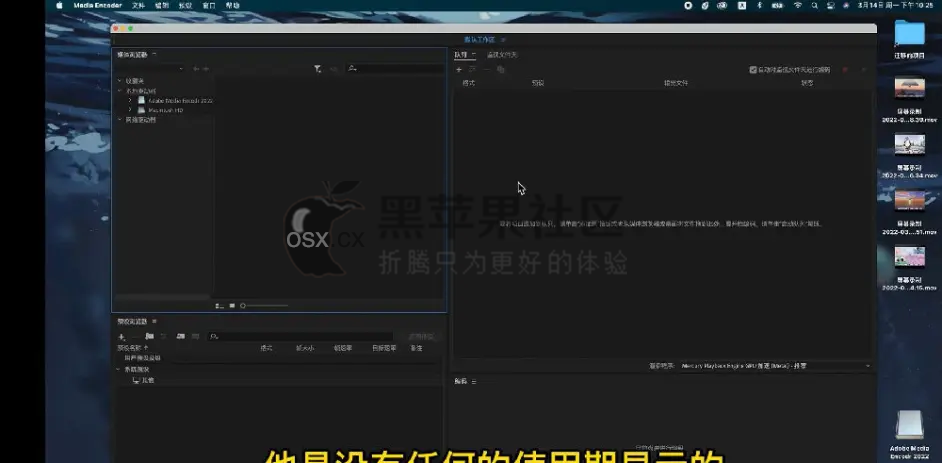Collapse the 网络驱动器 (Network Drives) section
The width and height of the screenshot is (942, 463).
[x=120, y=120]
